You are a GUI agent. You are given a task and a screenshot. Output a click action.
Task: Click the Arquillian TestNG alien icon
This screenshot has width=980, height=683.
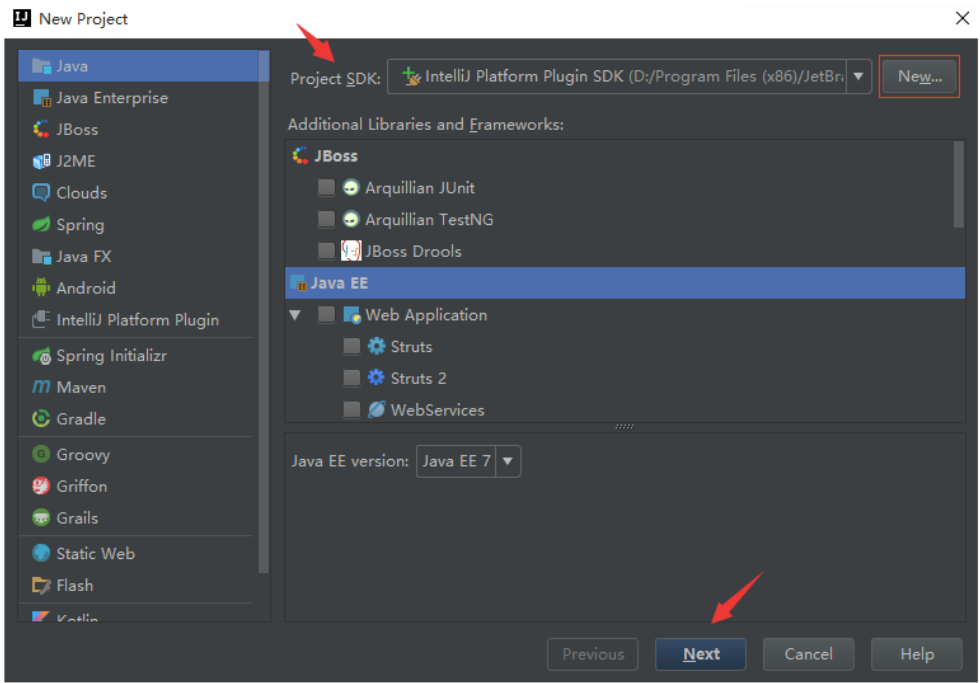pyautogui.click(x=351, y=219)
